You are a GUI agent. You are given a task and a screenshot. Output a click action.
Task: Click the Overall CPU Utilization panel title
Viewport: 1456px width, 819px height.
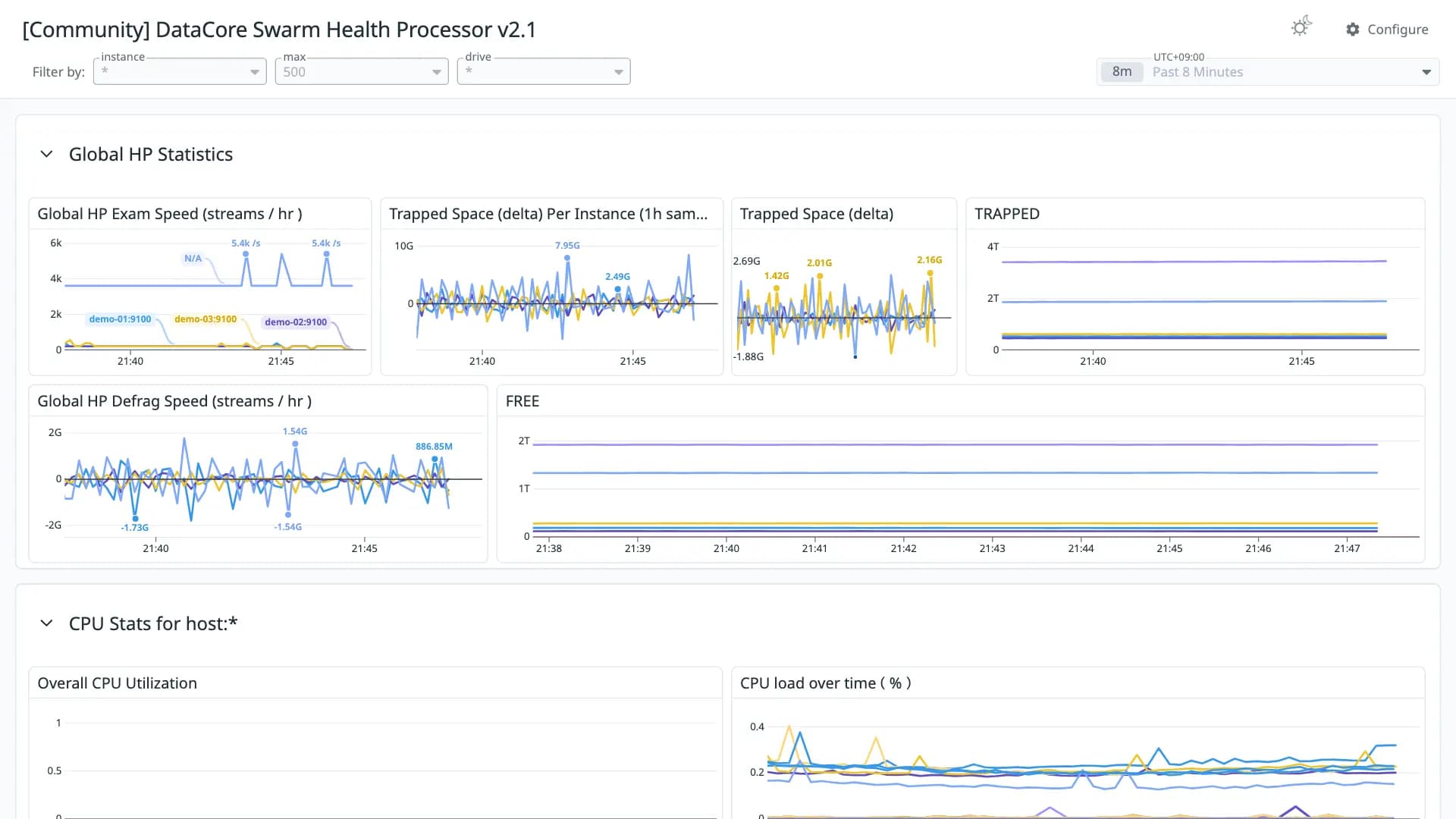(117, 683)
